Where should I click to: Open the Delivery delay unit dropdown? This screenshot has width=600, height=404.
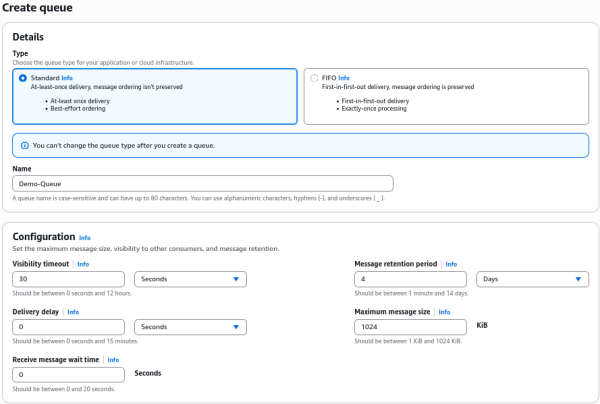(x=191, y=327)
